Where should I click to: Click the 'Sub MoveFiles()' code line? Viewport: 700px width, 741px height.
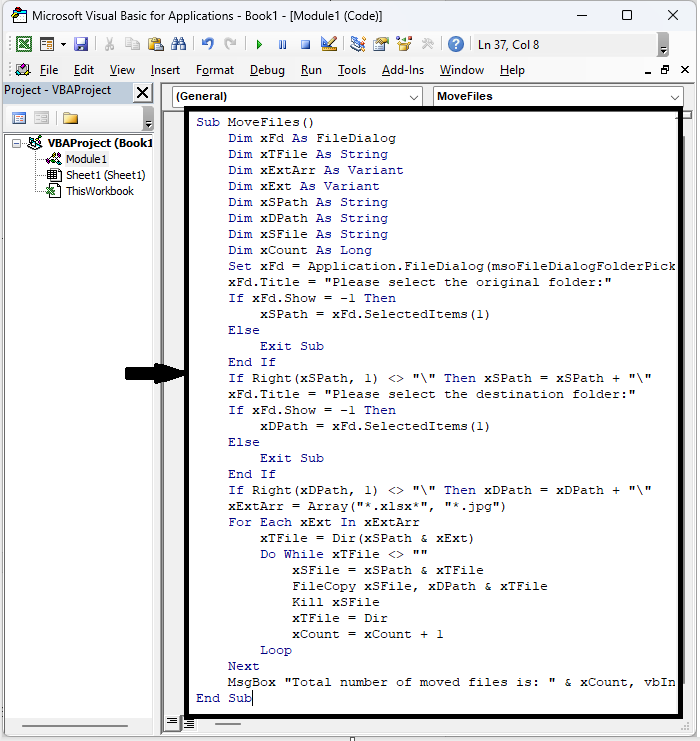(255, 122)
